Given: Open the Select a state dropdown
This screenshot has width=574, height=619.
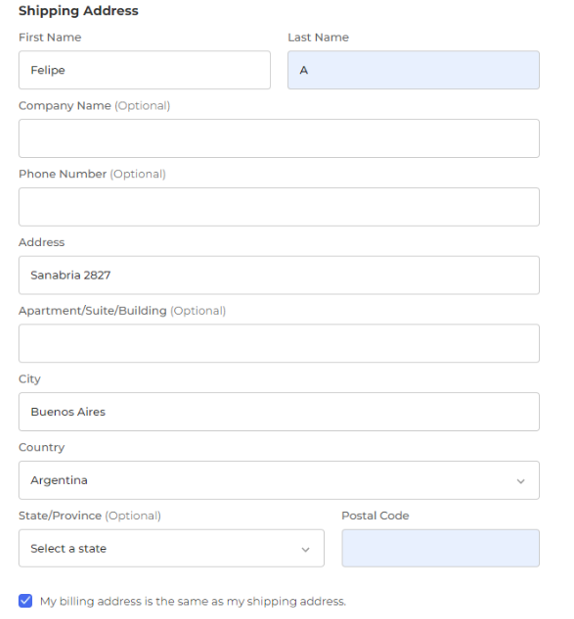Looking at the screenshot, I should tap(171, 548).
